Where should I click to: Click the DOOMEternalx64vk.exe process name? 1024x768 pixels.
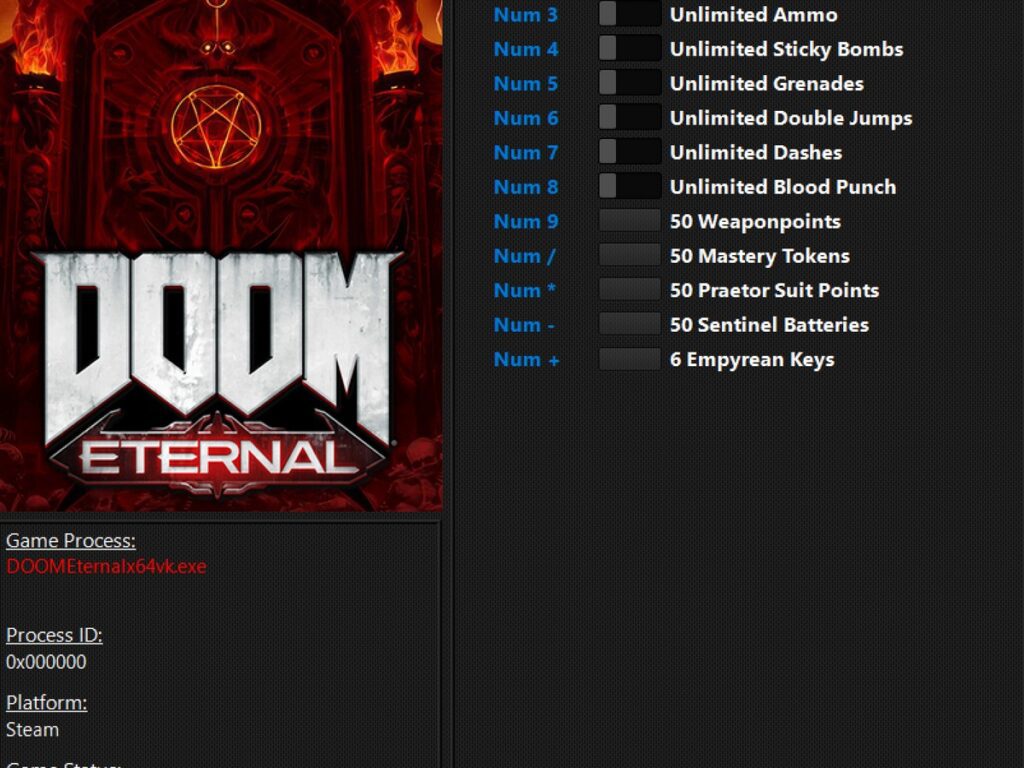point(106,566)
